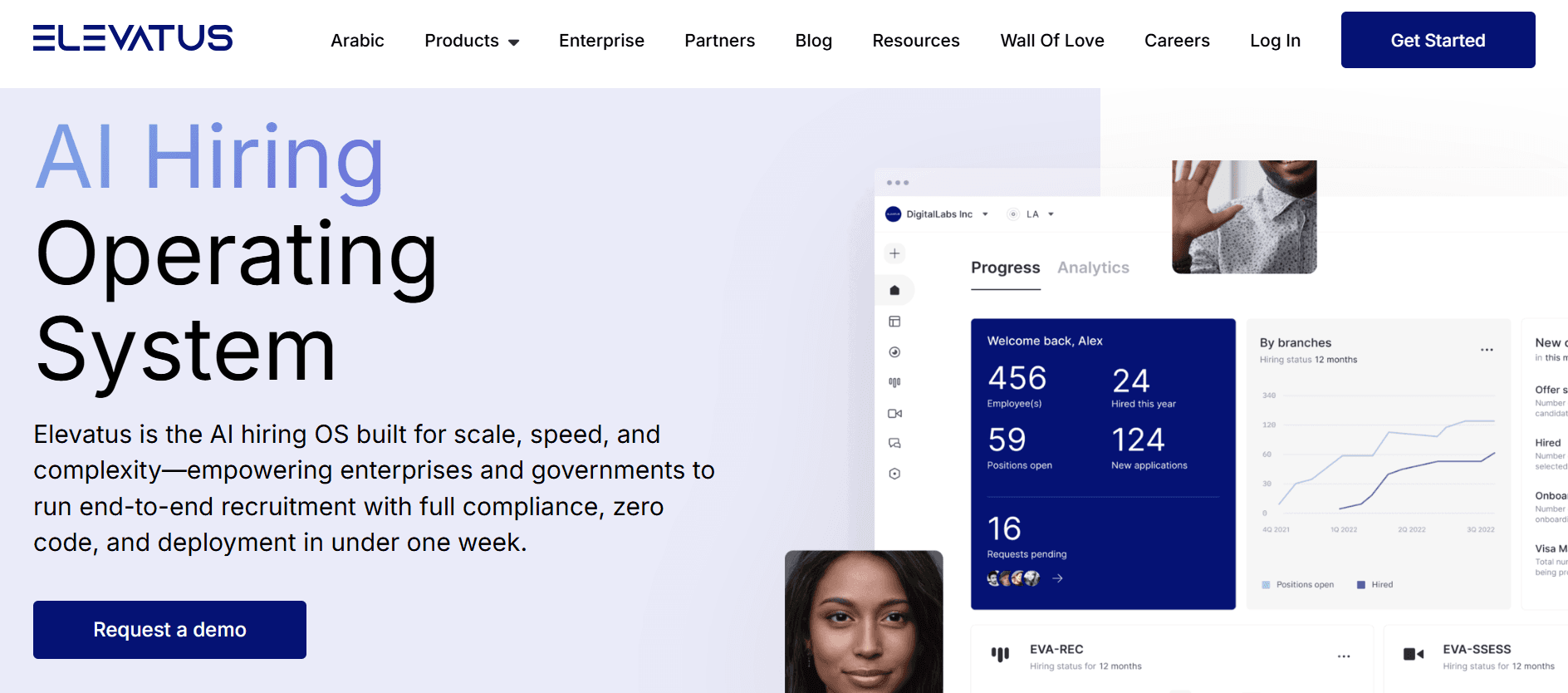This screenshot has width=1568, height=693.
Task: Click the 124 New applications stat
Action: coord(1149,448)
